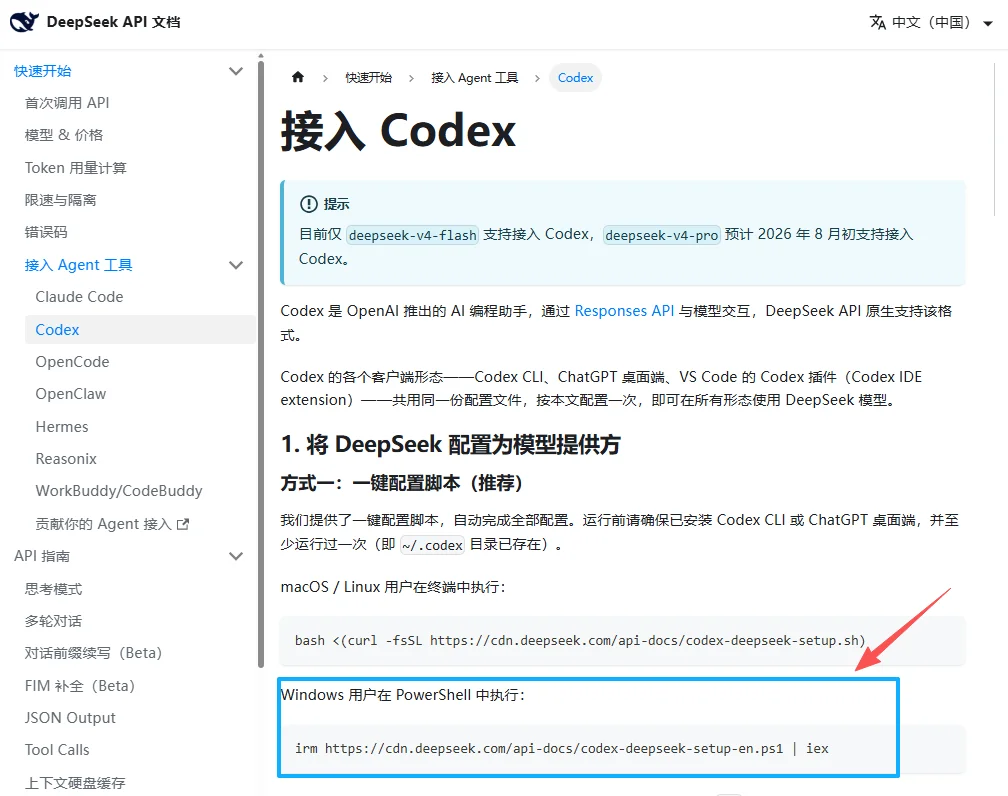Click DeepSeek API 文档 site title

pos(114,22)
